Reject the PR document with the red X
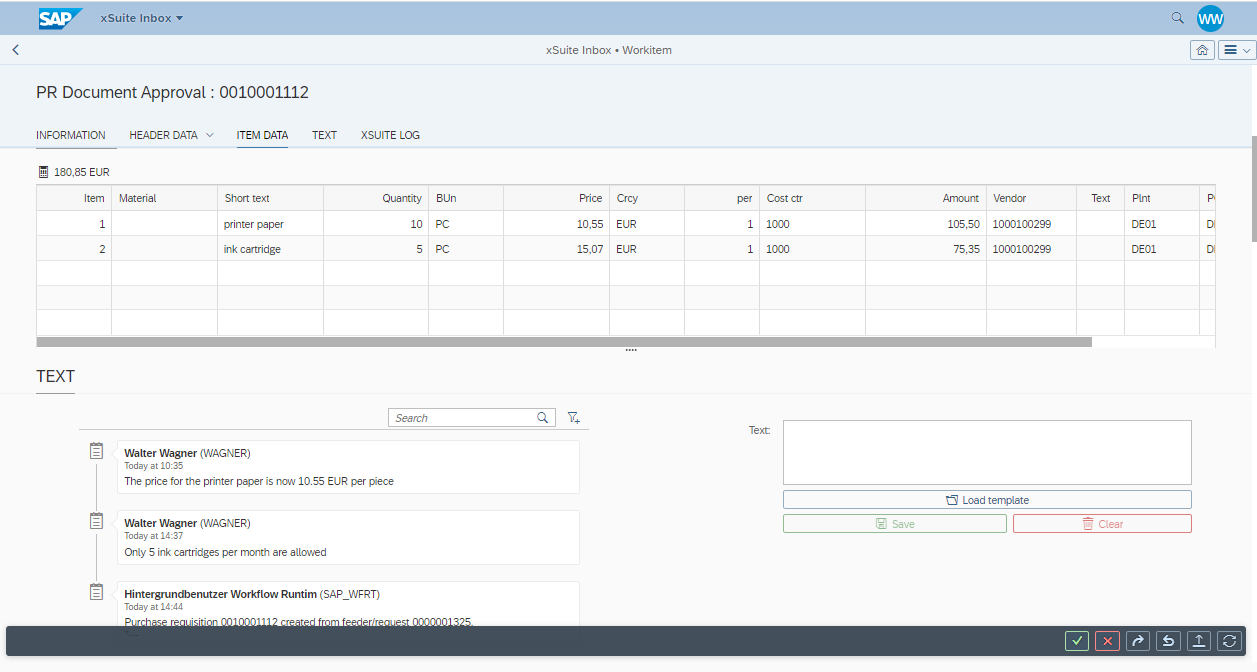The width and height of the screenshot is (1257, 672). [1107, 641]
